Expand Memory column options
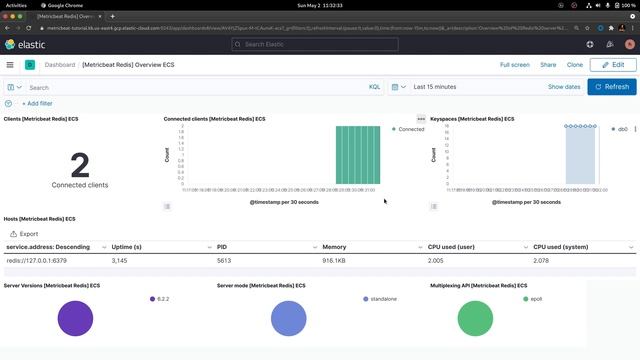Viewport: 640px width, 360px height. 420,247
